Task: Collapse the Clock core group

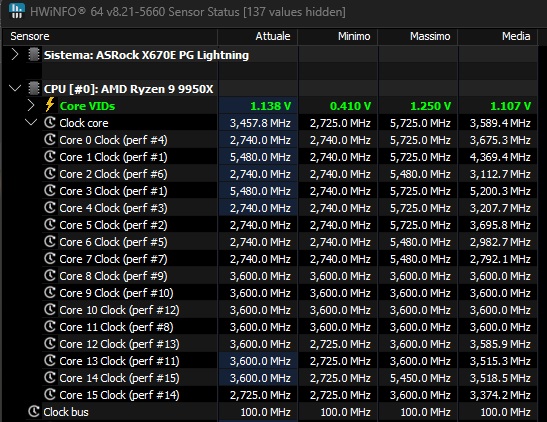Action: 31,122
